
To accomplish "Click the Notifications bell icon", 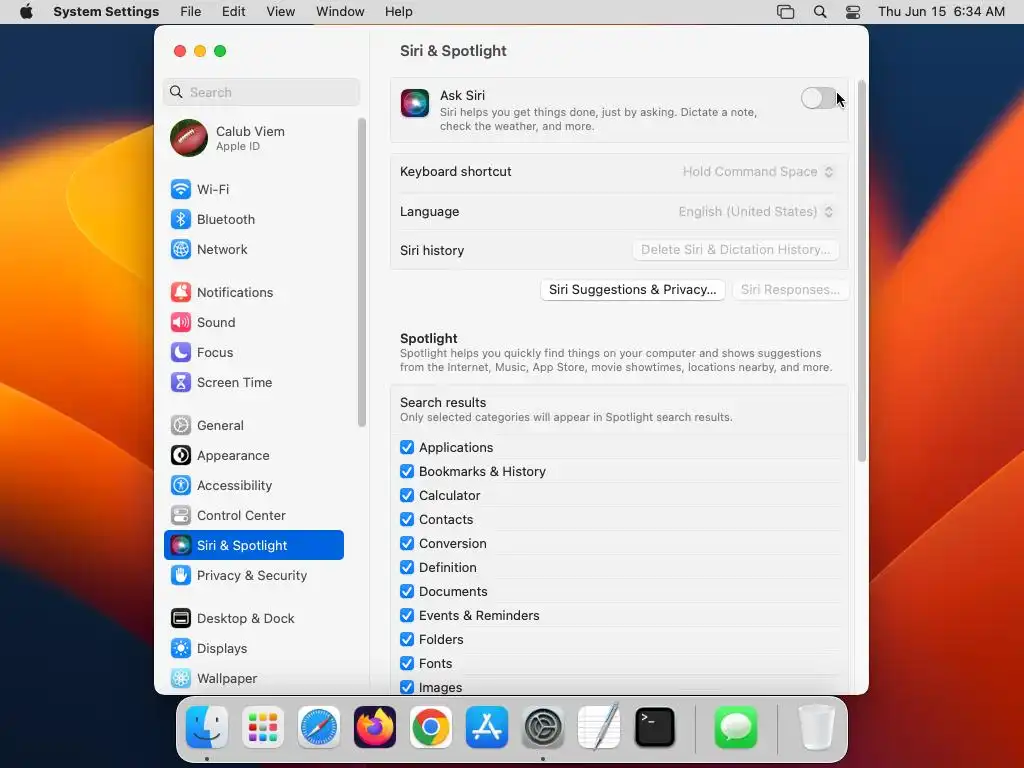I will point(181,293).
